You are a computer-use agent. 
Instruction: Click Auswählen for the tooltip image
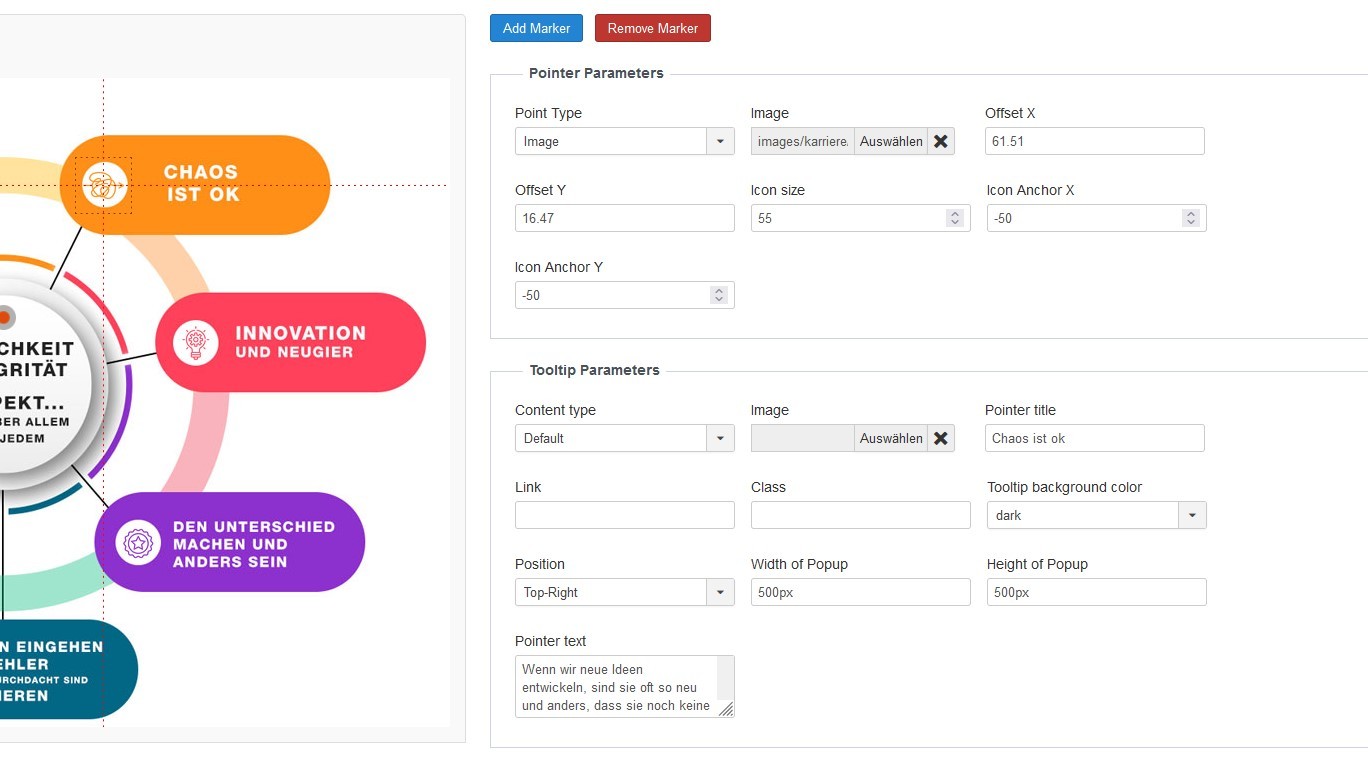890,439
